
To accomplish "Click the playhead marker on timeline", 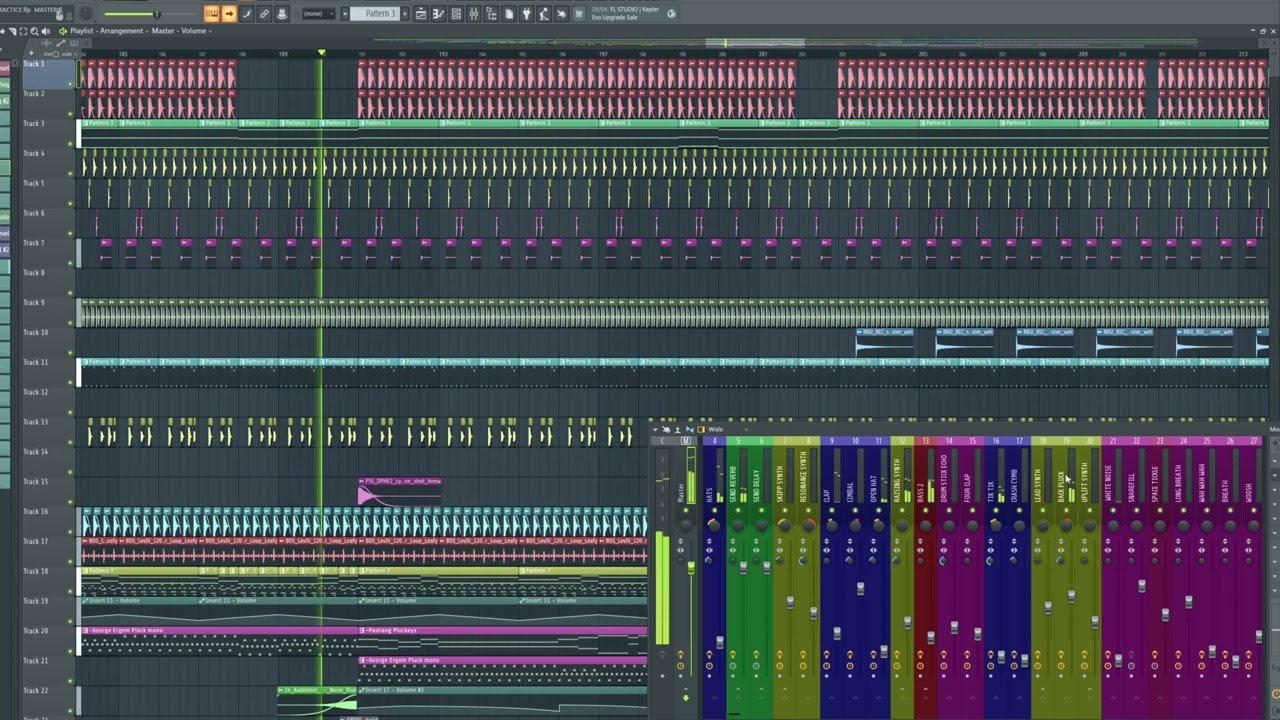I will 321,52.
